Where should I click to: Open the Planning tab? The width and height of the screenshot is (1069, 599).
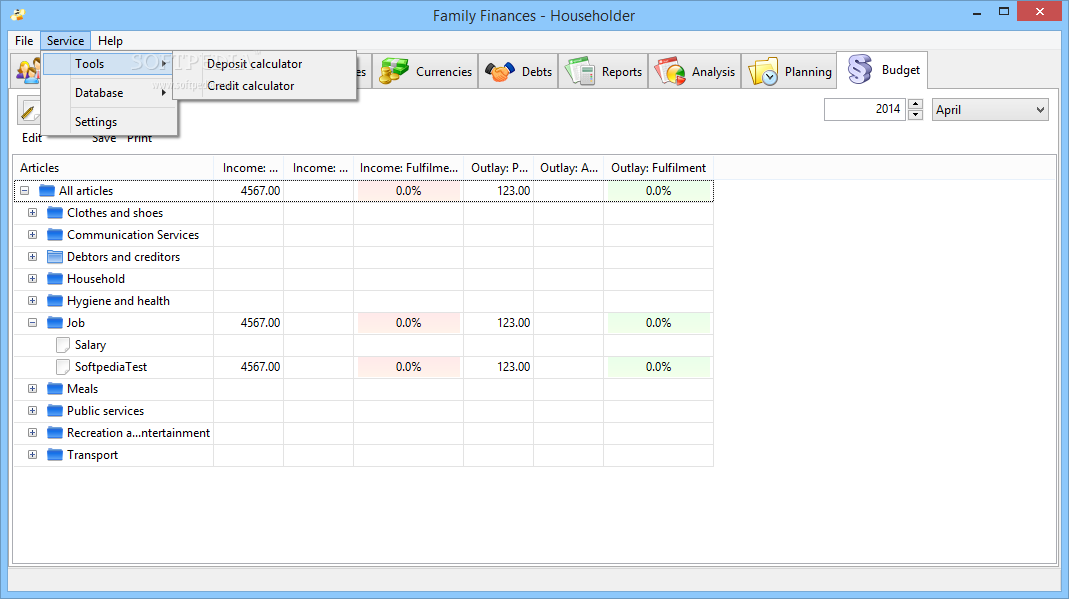coord(789,72)
